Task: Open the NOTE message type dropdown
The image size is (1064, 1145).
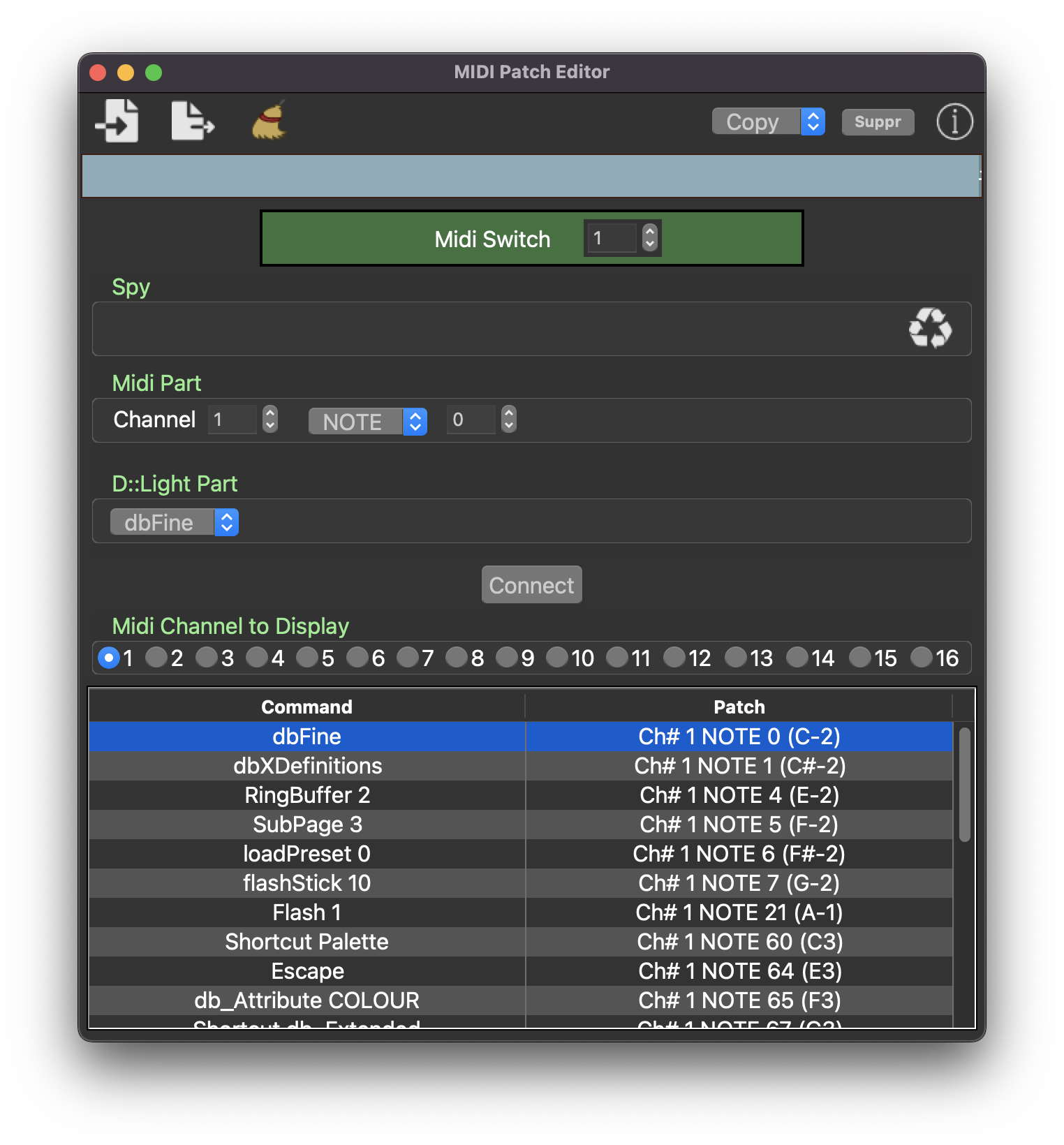Action: tap(367, 422)
